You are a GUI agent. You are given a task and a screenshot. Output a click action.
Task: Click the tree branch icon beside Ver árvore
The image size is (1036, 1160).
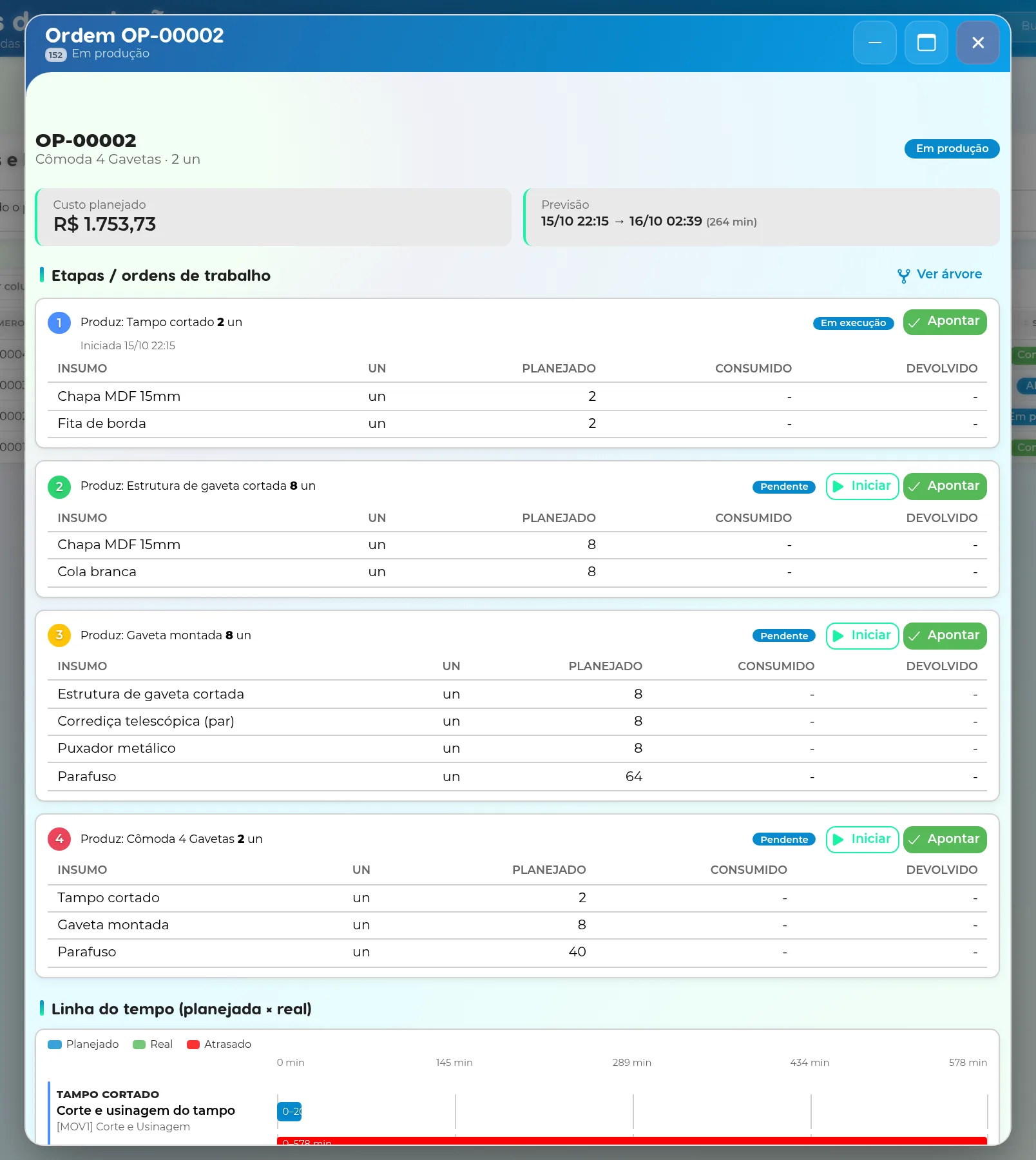pos(903,276)
